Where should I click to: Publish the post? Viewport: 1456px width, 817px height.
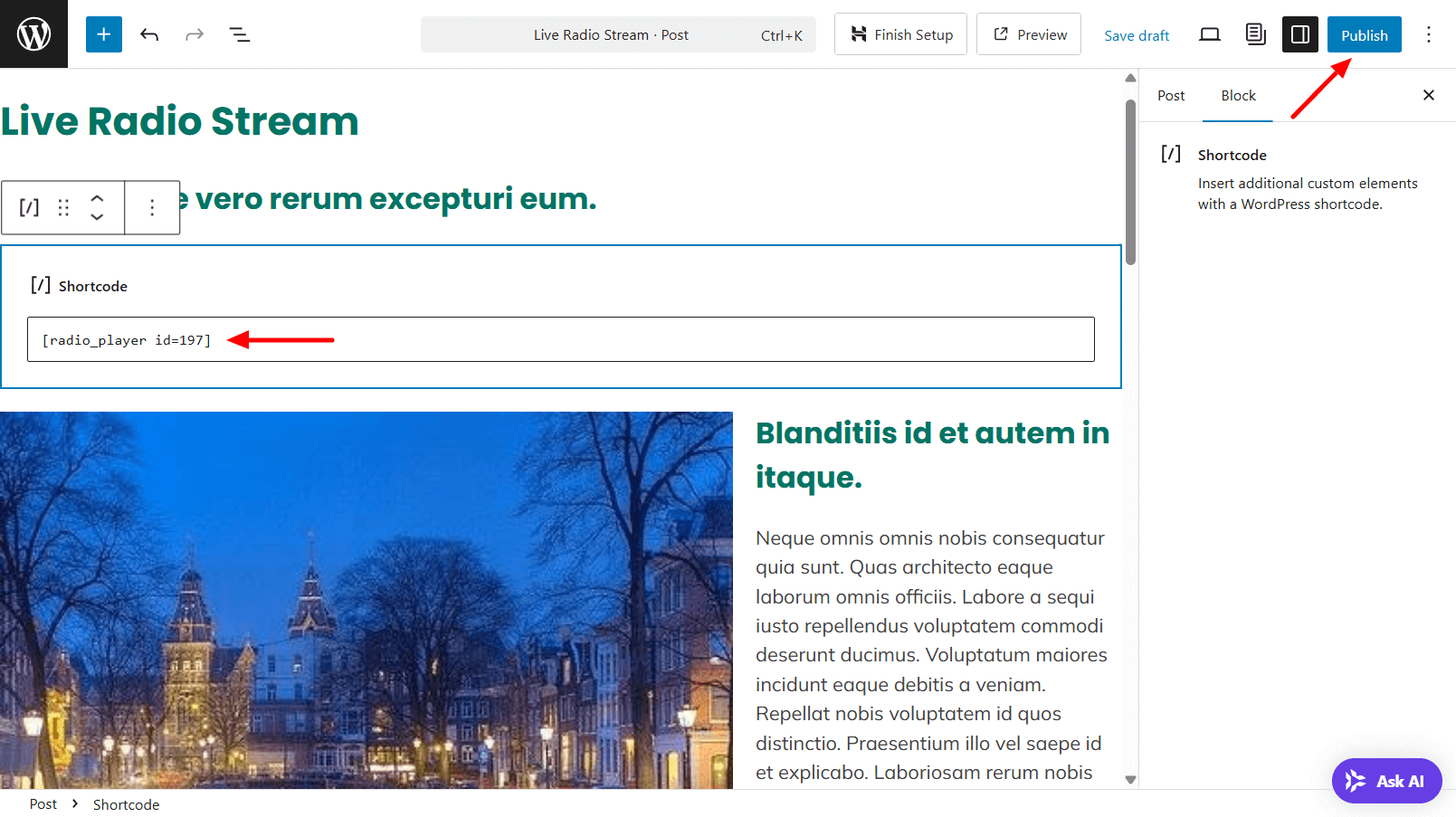(x=1364, y=35)
